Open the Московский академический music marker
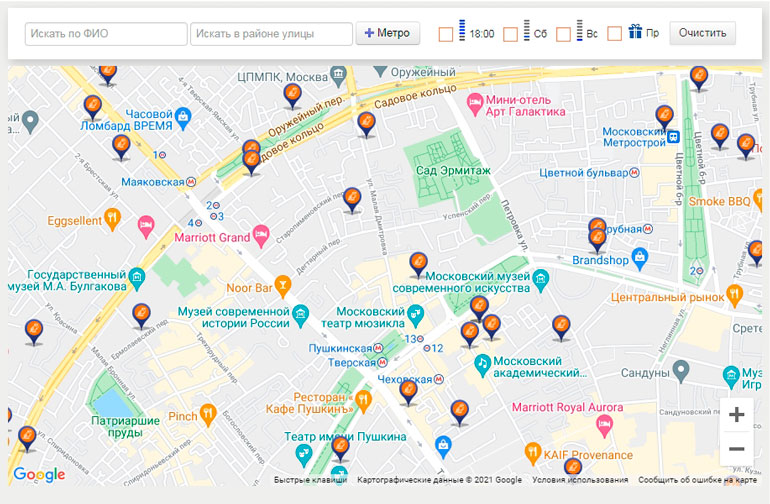Screen dimensions: 770x504 tap(482, 365)
